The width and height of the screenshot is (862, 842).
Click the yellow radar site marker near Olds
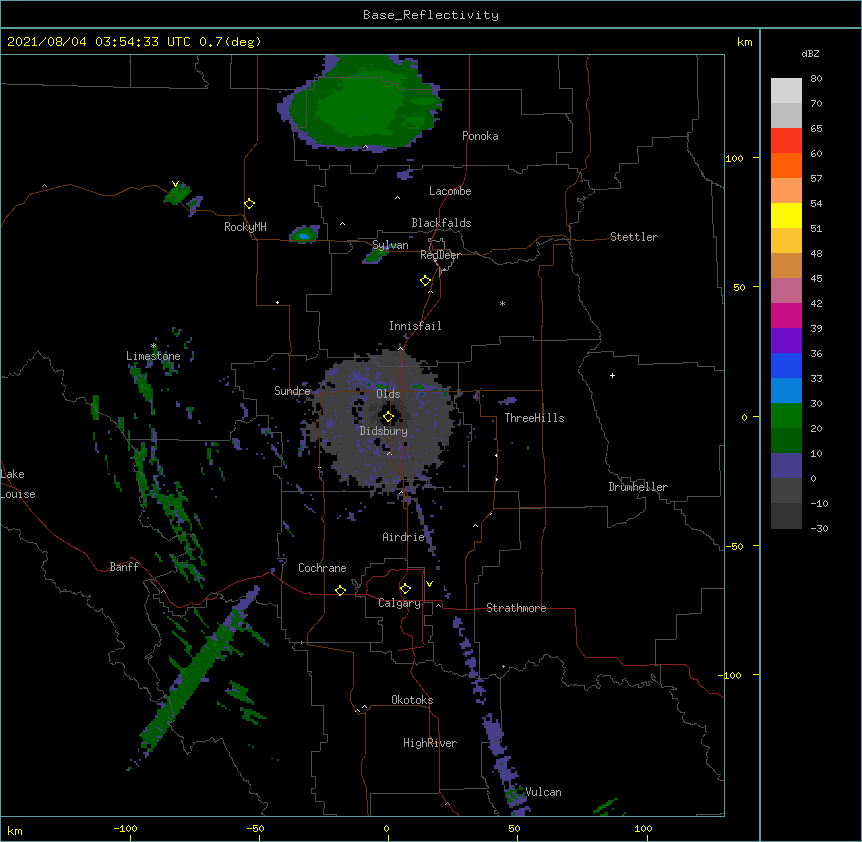(388, 417)
